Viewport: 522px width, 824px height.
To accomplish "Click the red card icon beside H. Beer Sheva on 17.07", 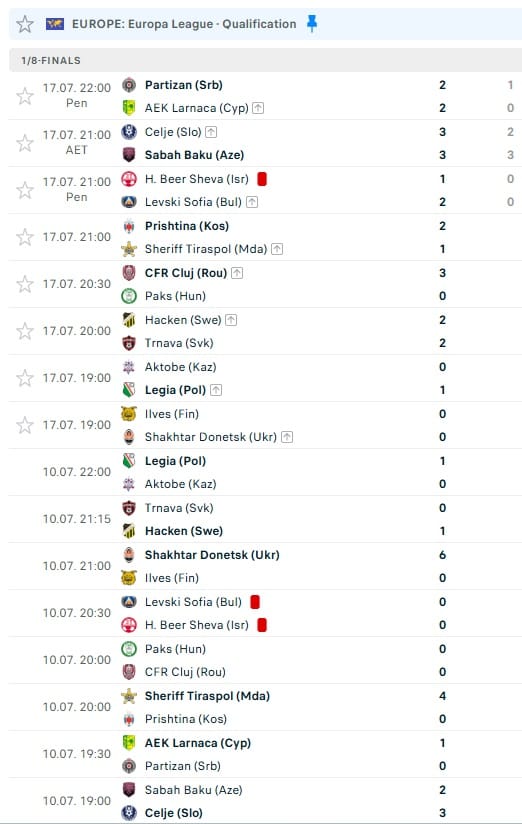I will click(x=262, y=179).
